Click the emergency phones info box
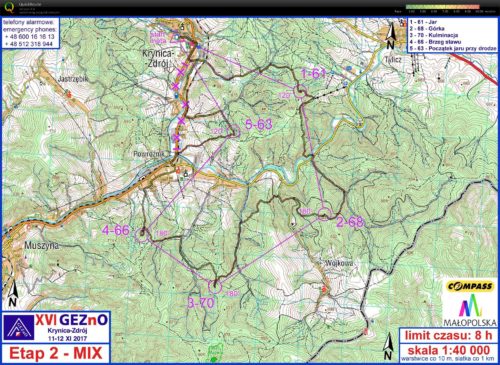500x365 pixels. pyautogui.click(x=30, y=33)
